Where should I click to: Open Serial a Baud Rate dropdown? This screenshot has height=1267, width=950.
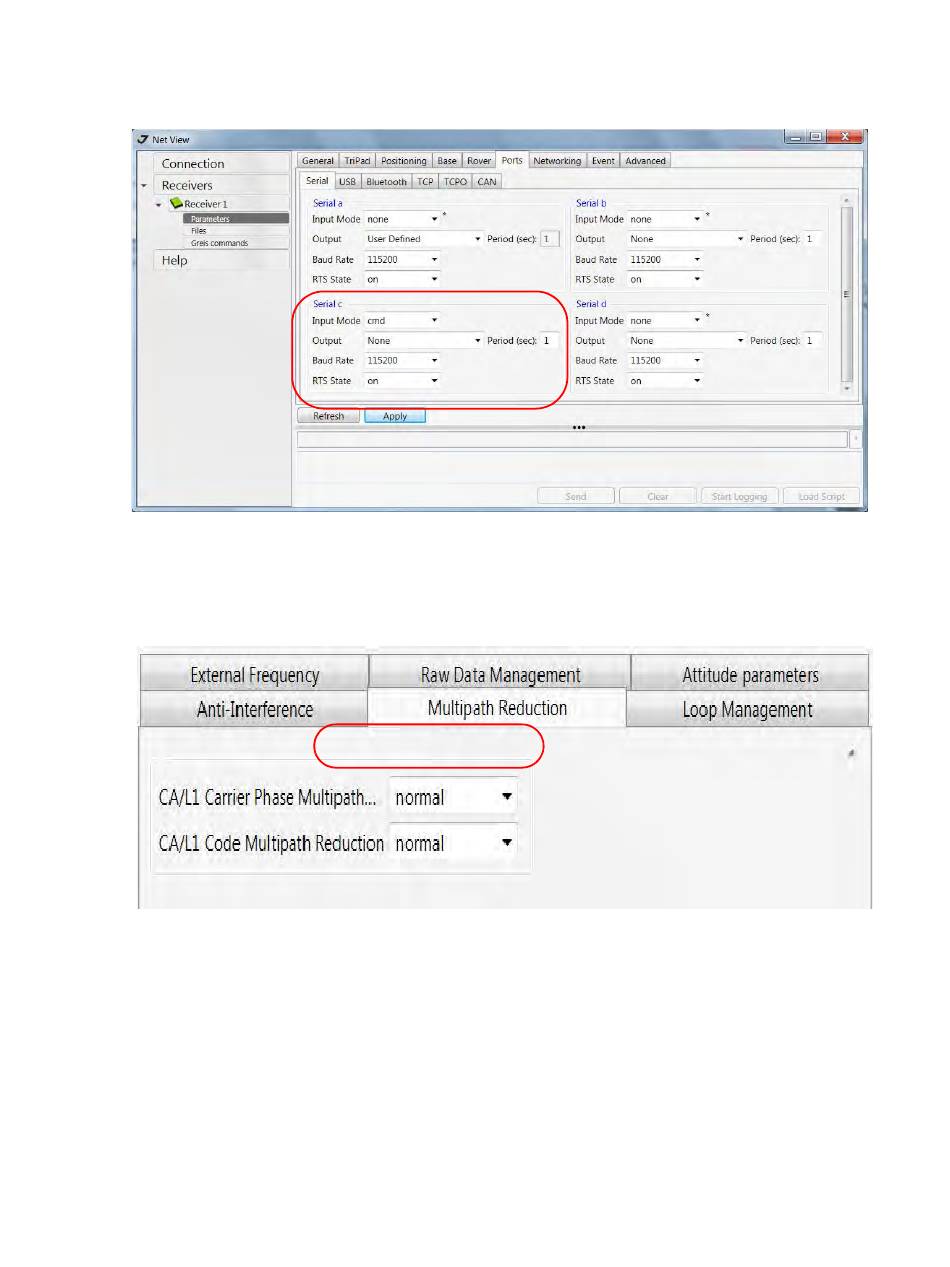point(402,260)
